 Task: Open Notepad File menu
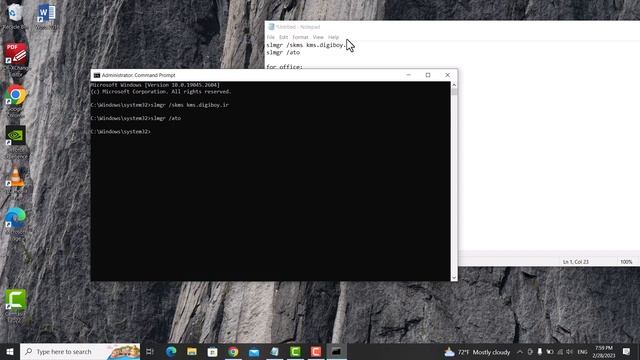271,37
